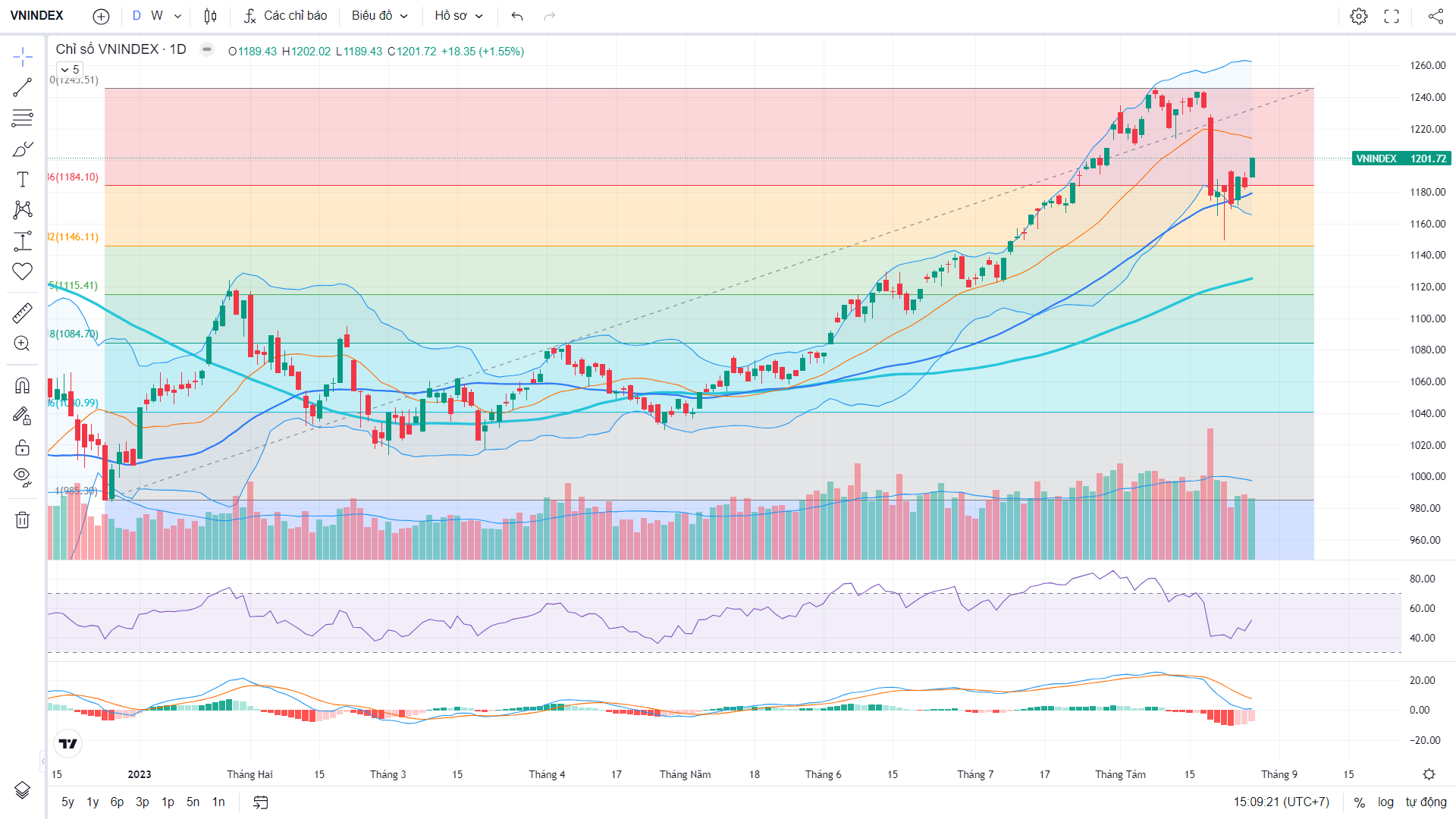1456x819 pixels.
Task: Open the price scale settings gear near the time axis
Action: point(1429,774)
